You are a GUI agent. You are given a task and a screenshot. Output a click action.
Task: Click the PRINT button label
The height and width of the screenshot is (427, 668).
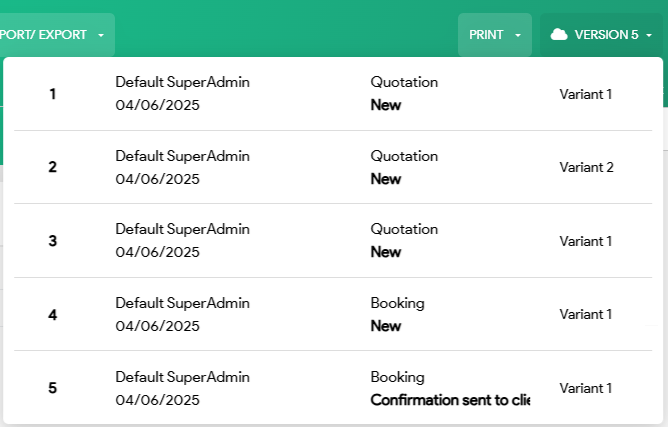(x=486, y=35)
